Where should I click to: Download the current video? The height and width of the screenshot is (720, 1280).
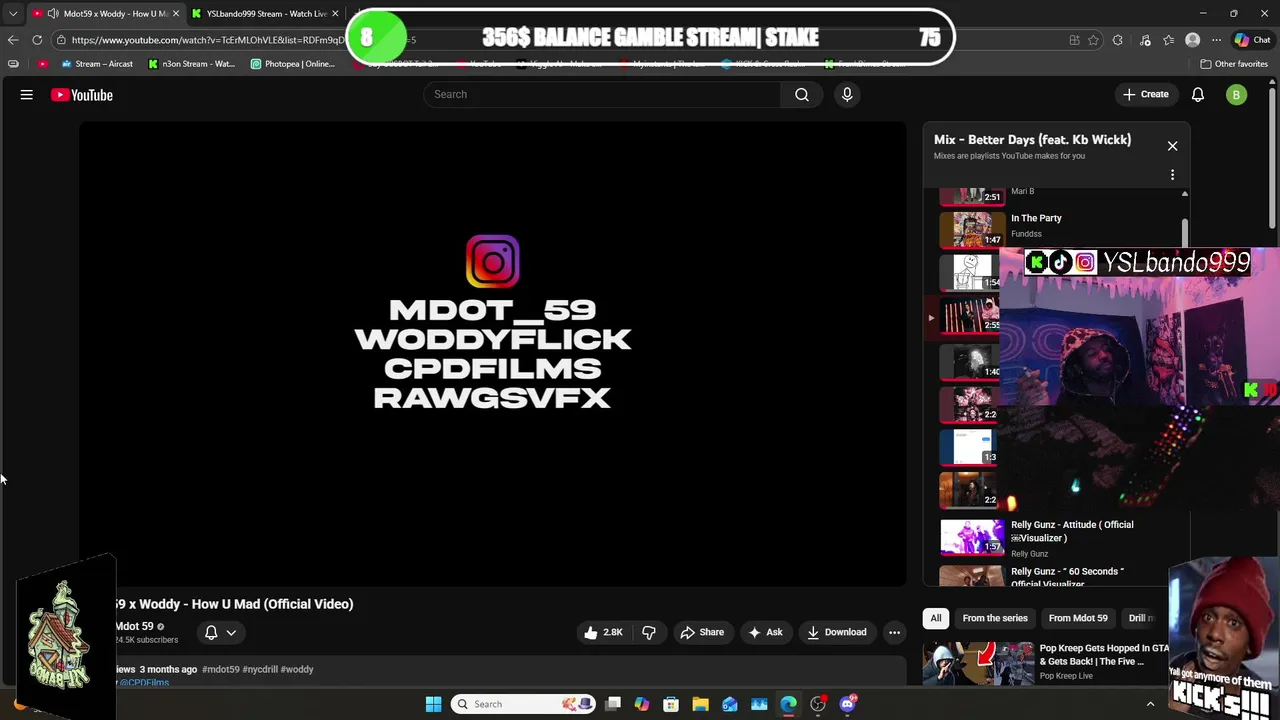click(837, 632)
